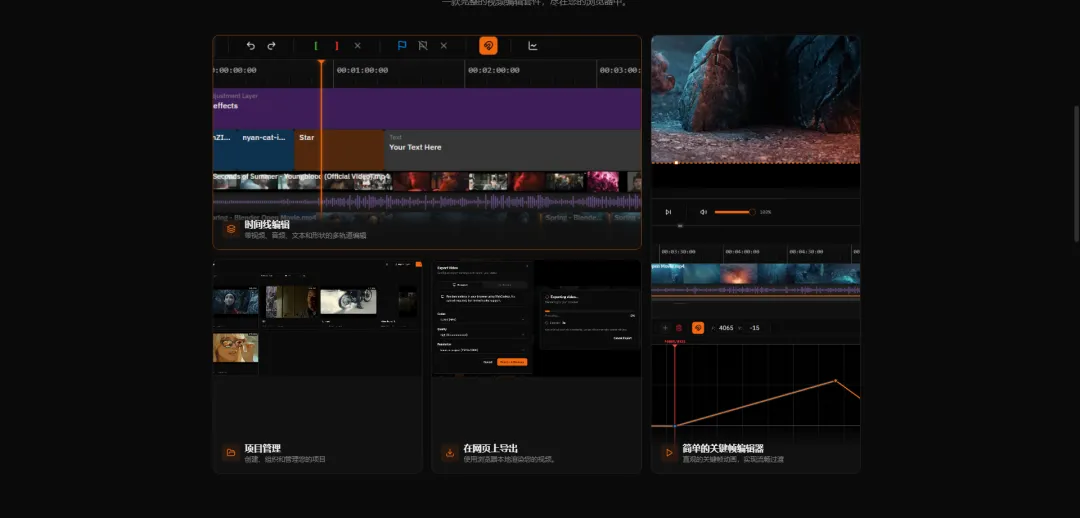This screenshot has width=1080, height=518.
Task: Click the 项目管理 heading
Action: click(x=262, y=448)
